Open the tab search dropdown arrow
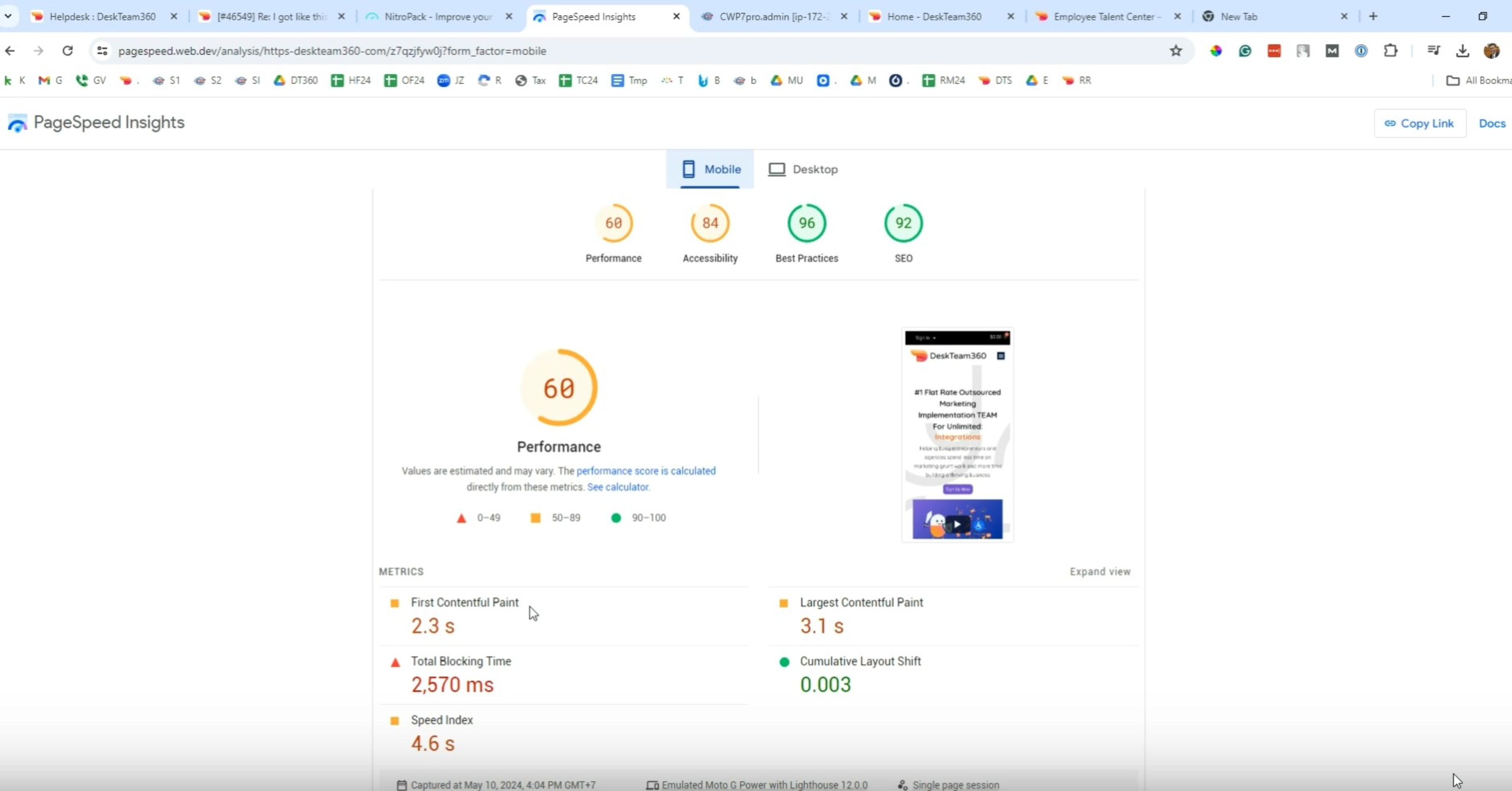Screen dimensions: 1512x791 (x=8, y=17)
